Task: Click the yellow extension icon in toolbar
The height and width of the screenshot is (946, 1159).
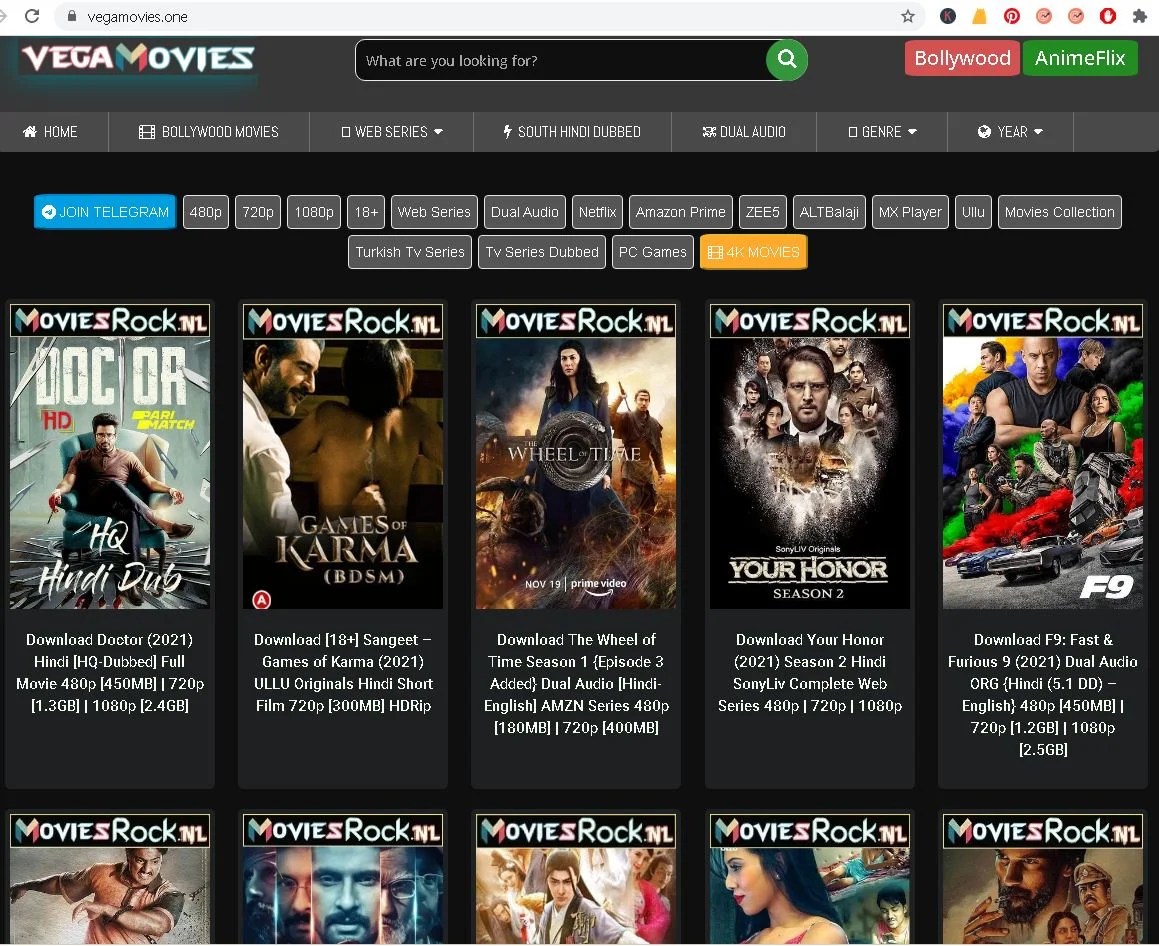Action: (979, 16)
